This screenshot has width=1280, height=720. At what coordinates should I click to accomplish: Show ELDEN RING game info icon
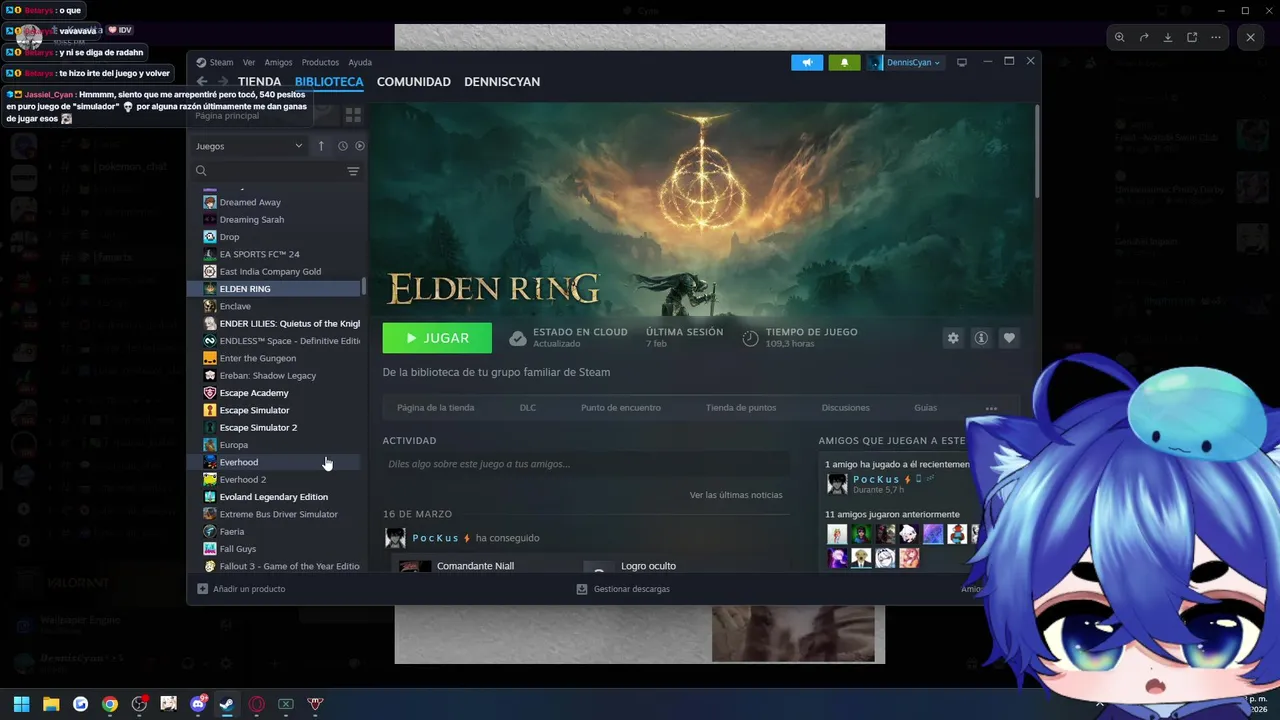point(981,338)
